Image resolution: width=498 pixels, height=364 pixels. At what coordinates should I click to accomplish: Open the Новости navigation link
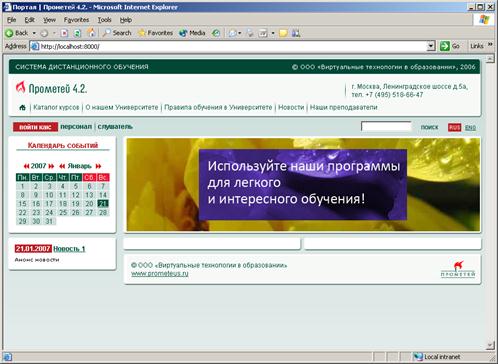click(291, 107)
